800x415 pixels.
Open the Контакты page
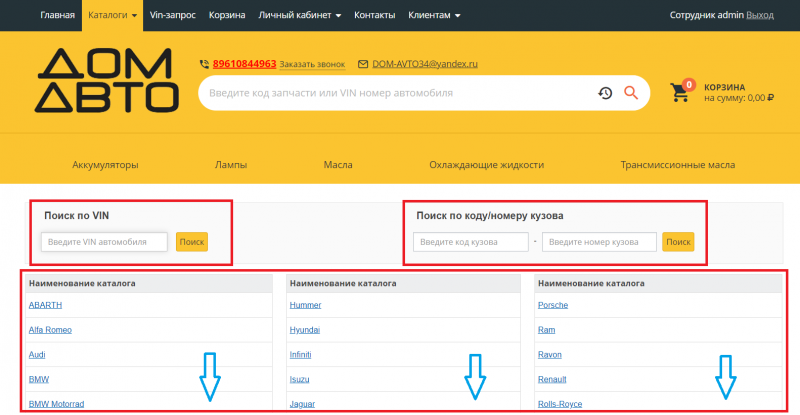pyautogui.click(x=374, y=15)
